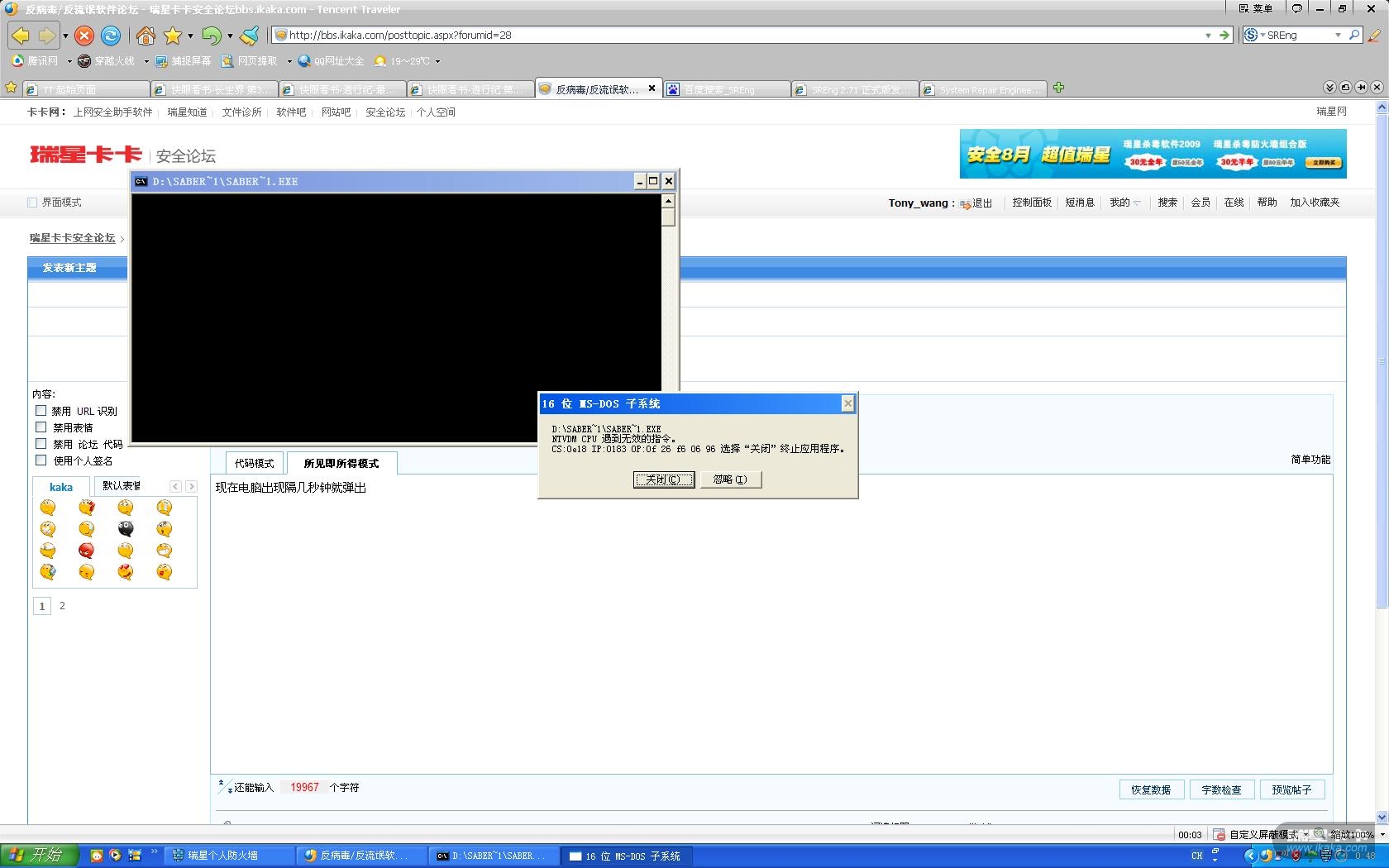
Task: Open the 瑞星卡卡安全论坛 breadcrumb link
Action: [x=73, y=238]
